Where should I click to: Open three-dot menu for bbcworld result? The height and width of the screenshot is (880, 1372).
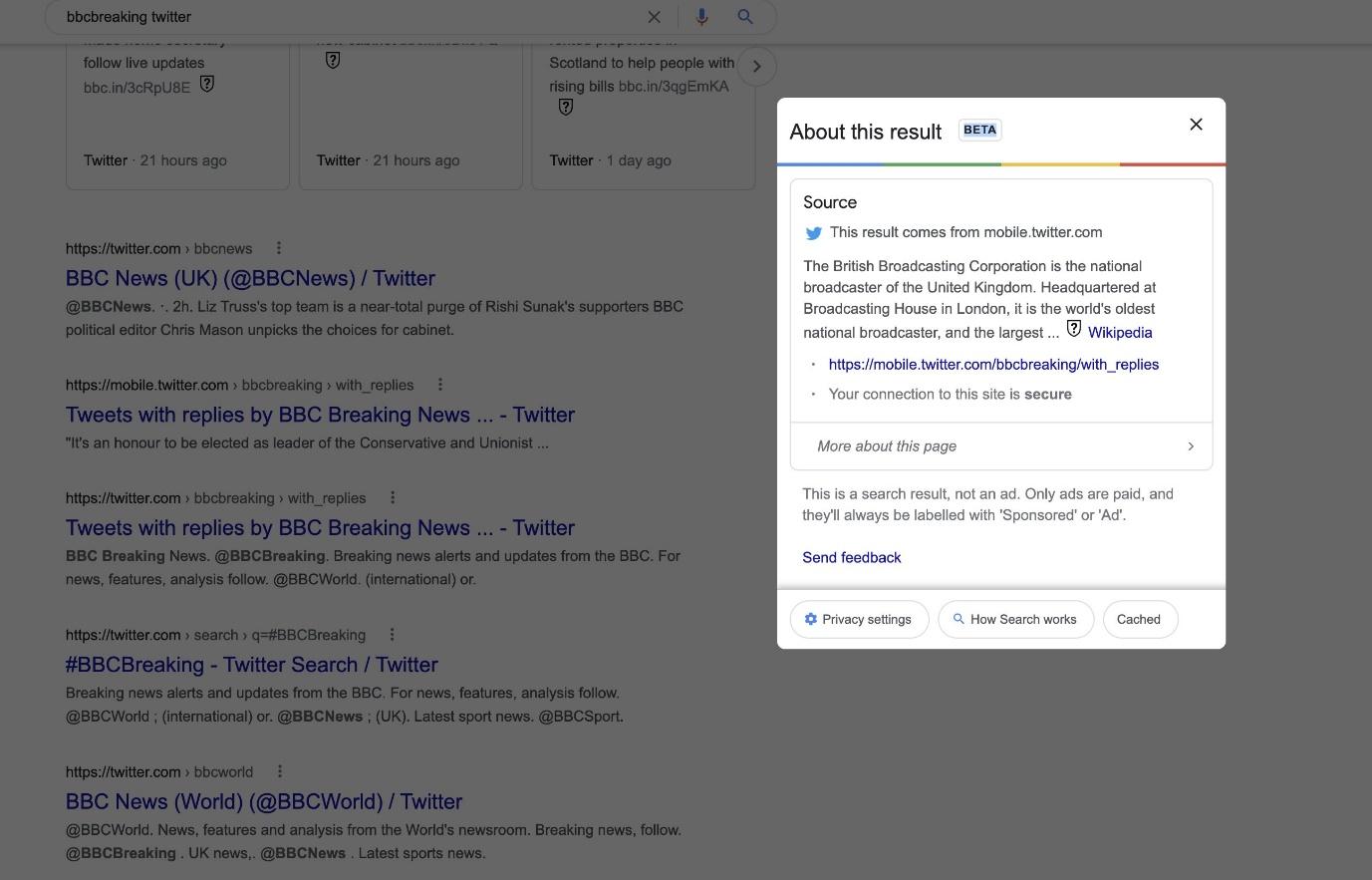pyautogui.click(x=280, y=771)
